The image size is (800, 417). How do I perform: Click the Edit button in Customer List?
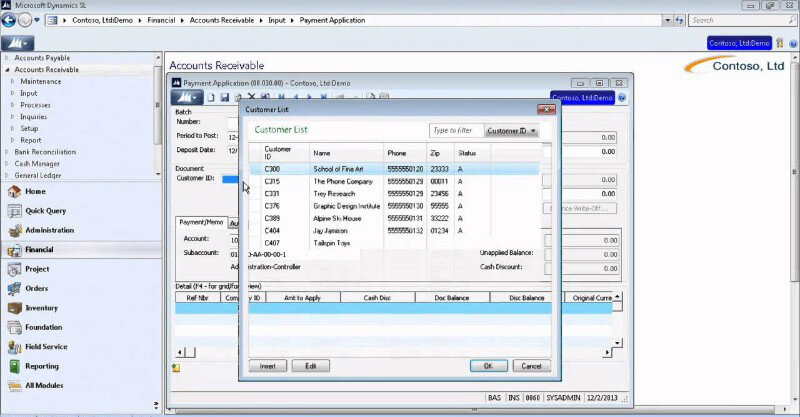(x=310, y=366)
